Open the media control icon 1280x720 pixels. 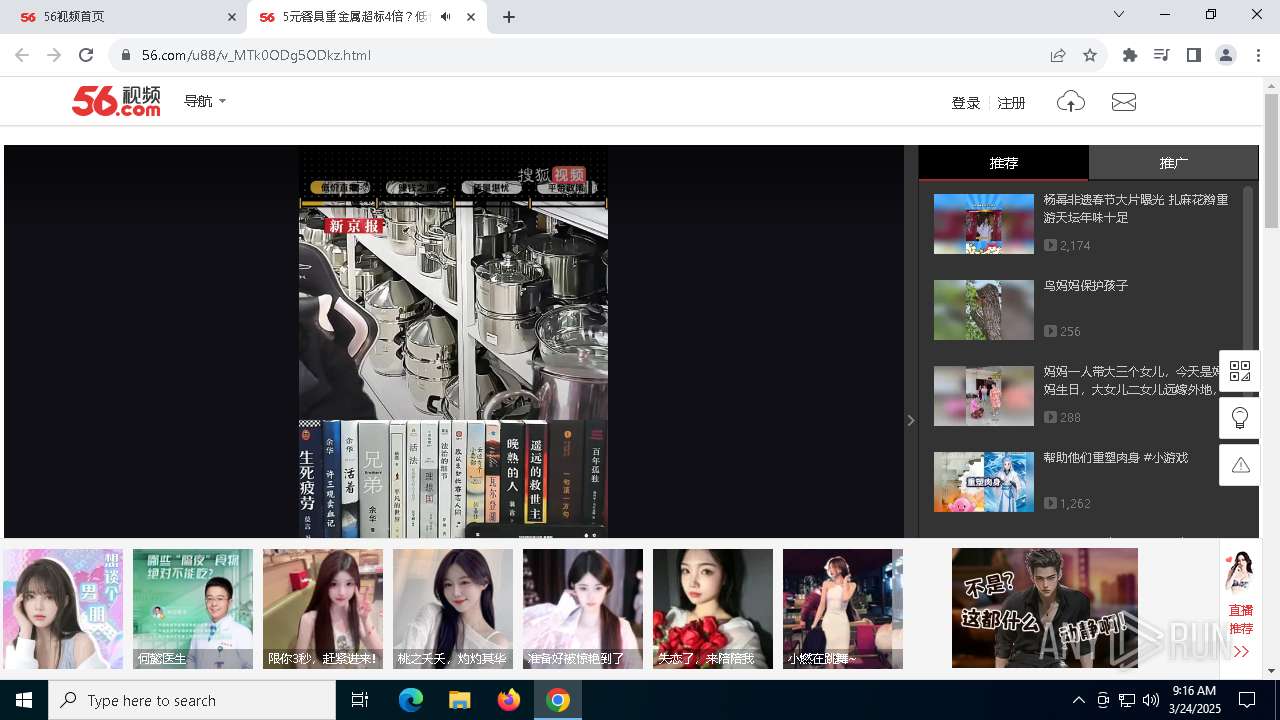click(1162, 55)
